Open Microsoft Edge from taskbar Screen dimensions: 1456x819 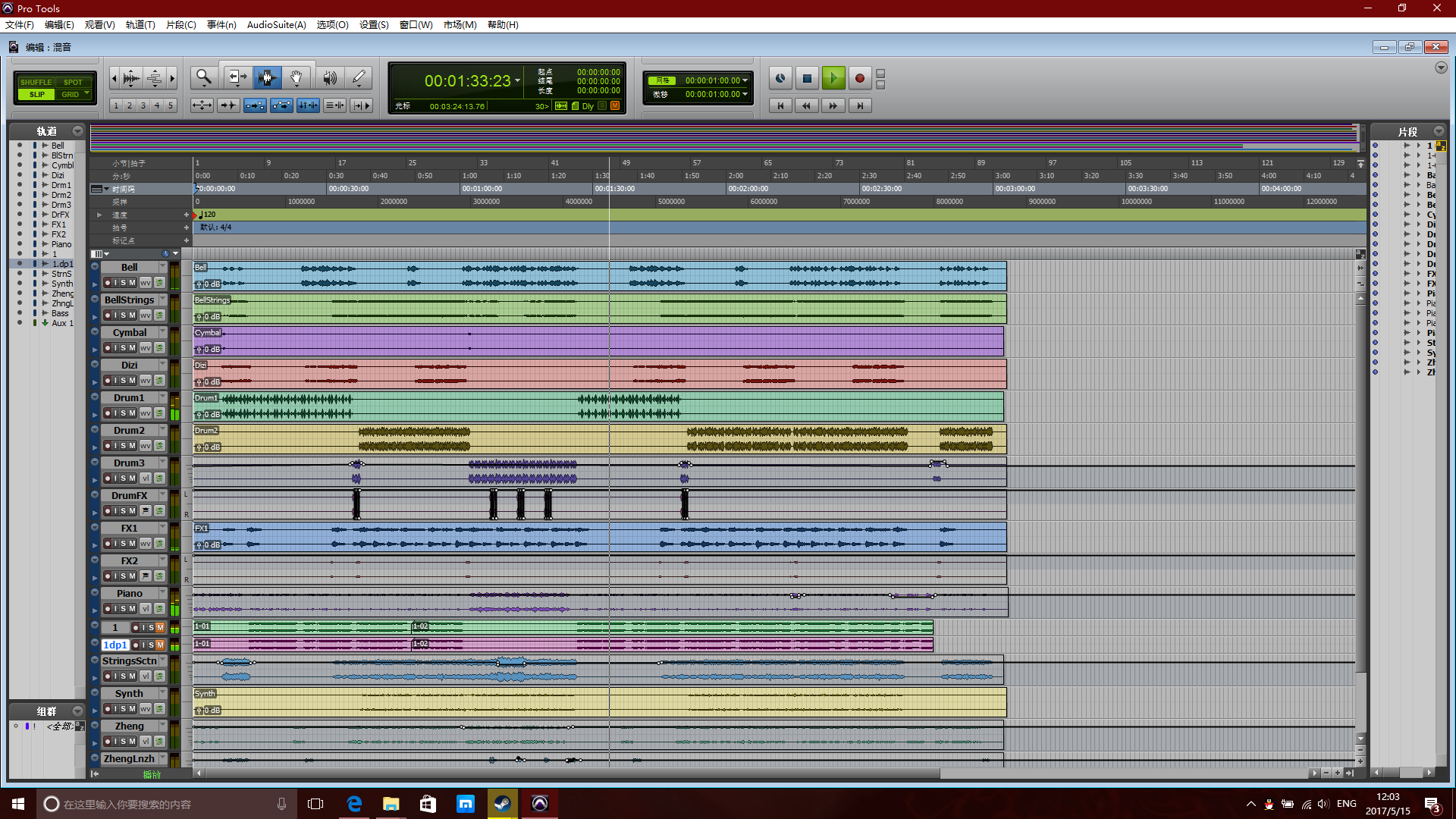point(354,804)
